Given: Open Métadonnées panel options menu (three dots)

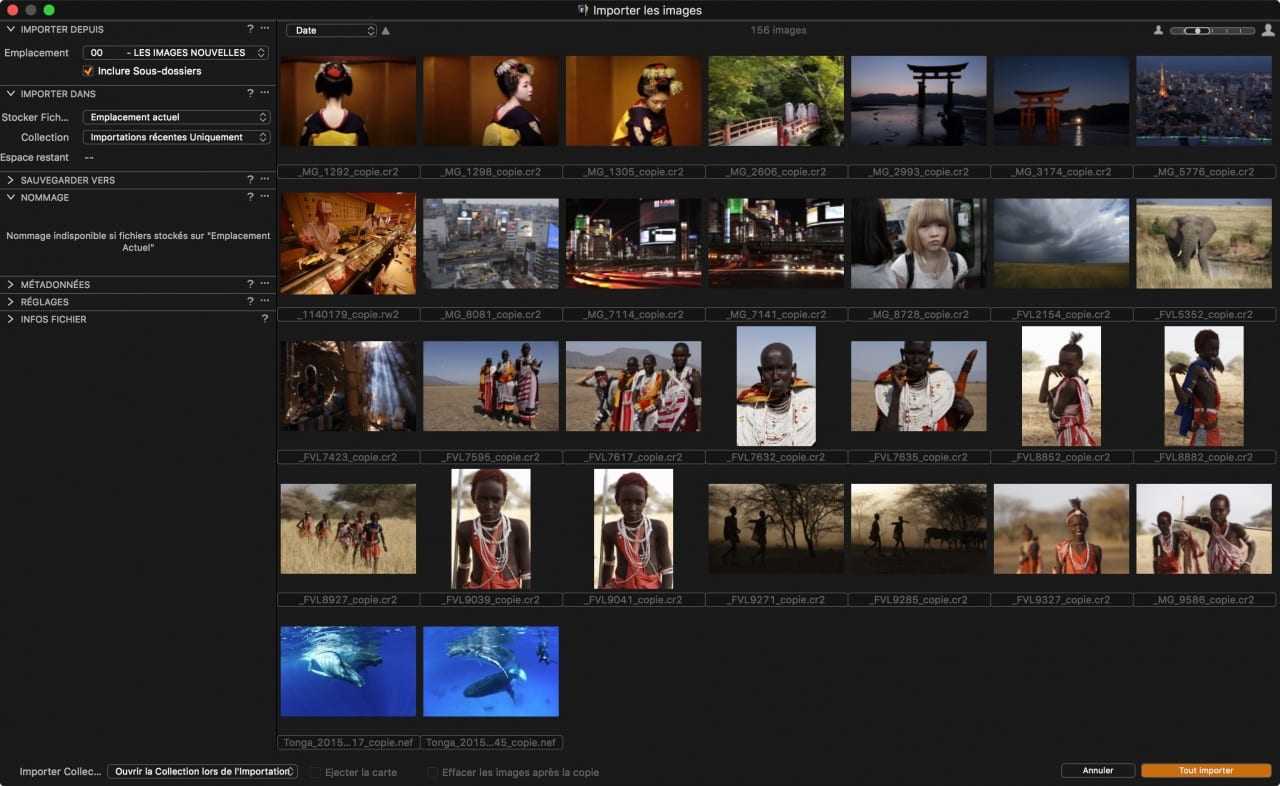Looking at the screenshot, I should coord(265,285).
